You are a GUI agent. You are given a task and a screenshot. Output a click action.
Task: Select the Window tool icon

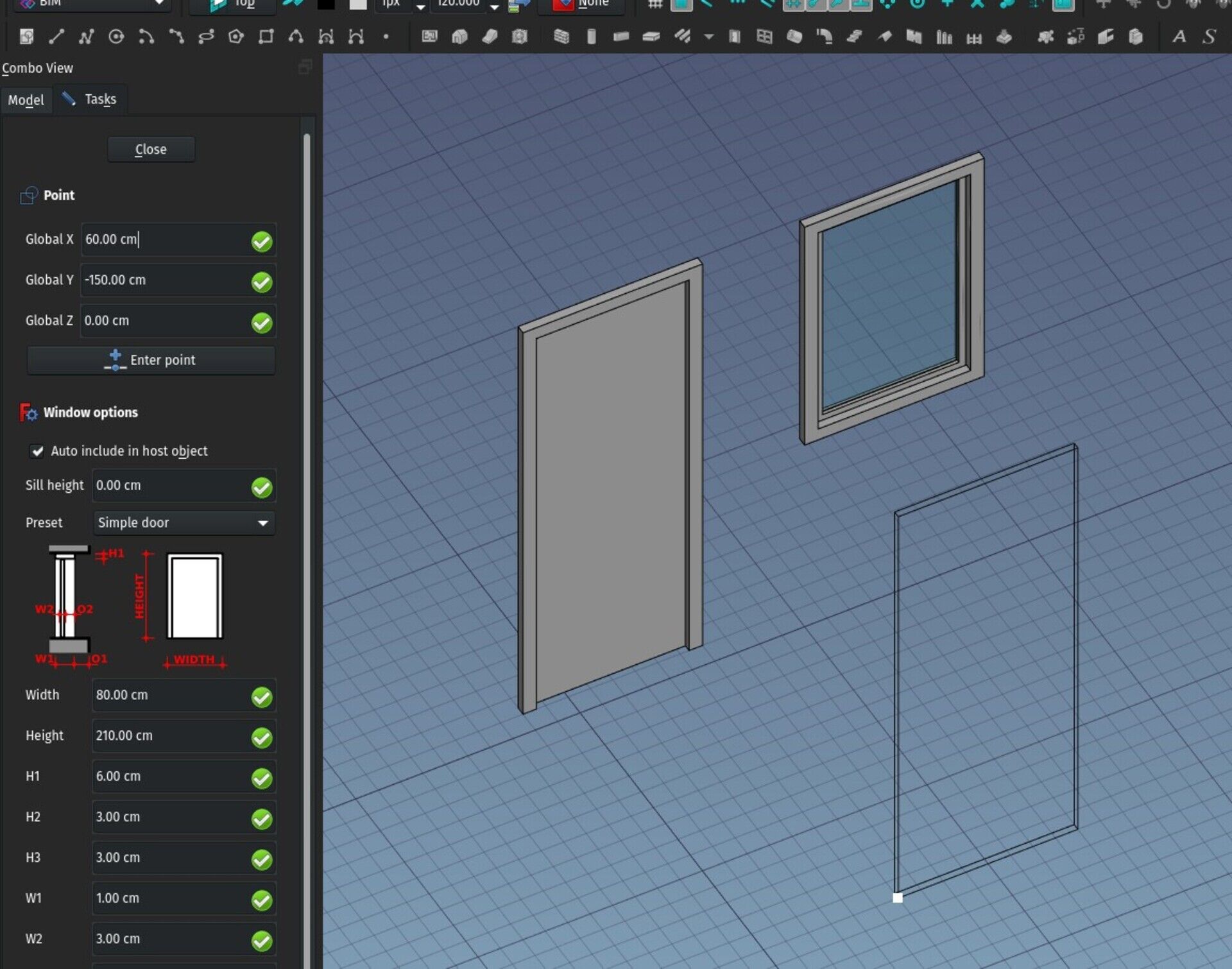tap(764, 37)
